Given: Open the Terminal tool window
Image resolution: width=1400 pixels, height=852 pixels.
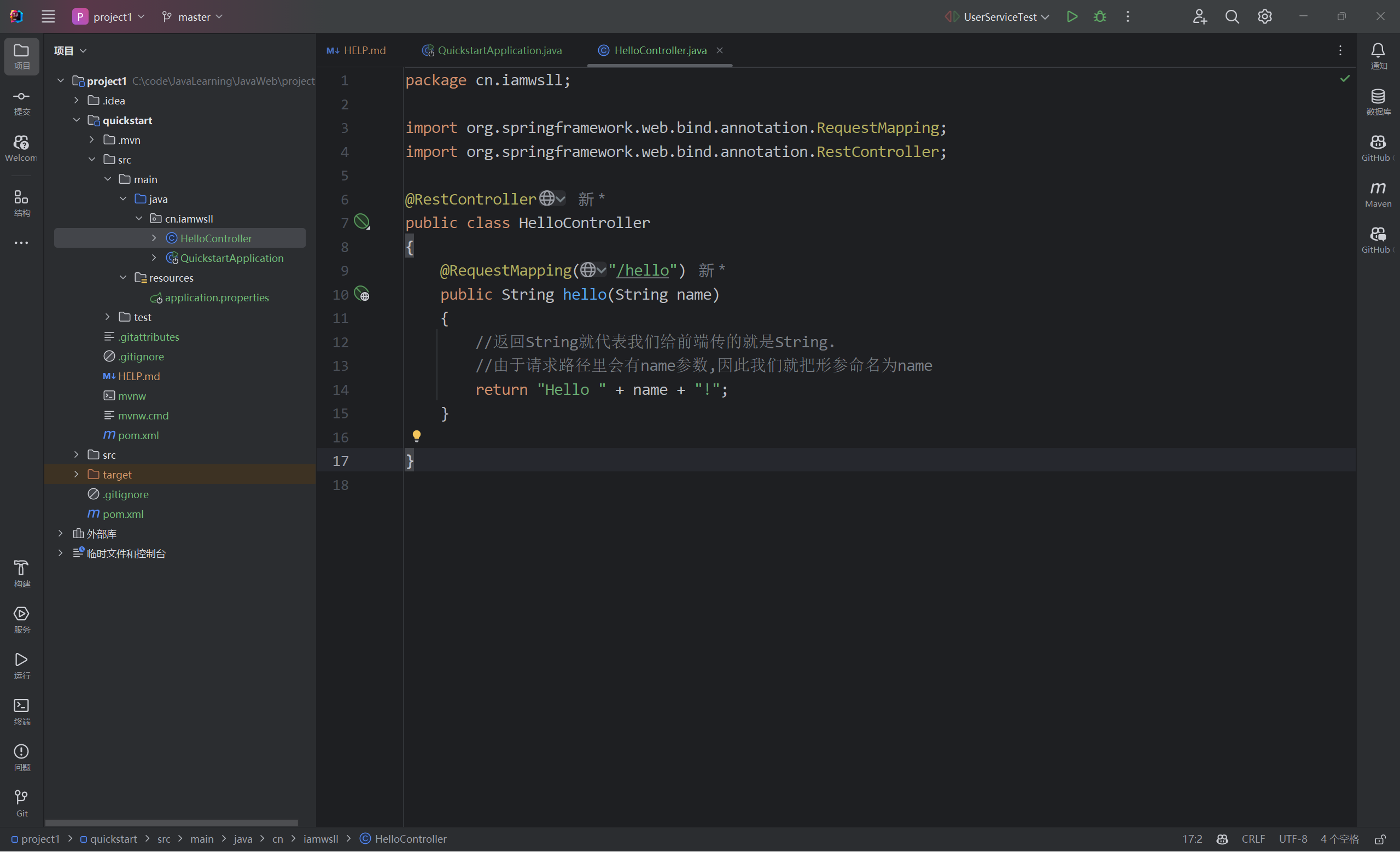Looking at the screenshot, I should 21,711.
